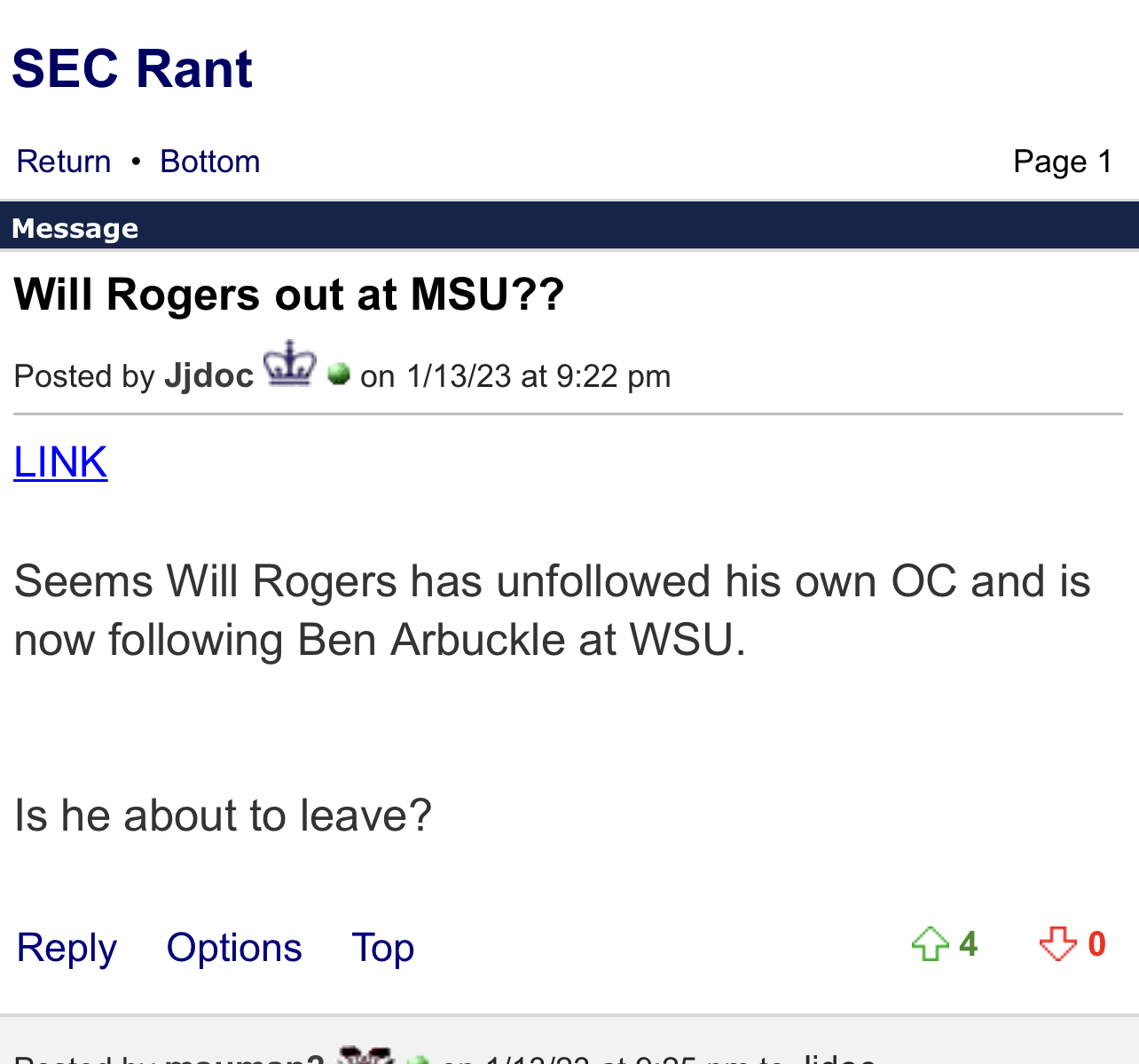Click the crown icon beside Jjdoc
Screen dimensions: 1139x1064
290,364
